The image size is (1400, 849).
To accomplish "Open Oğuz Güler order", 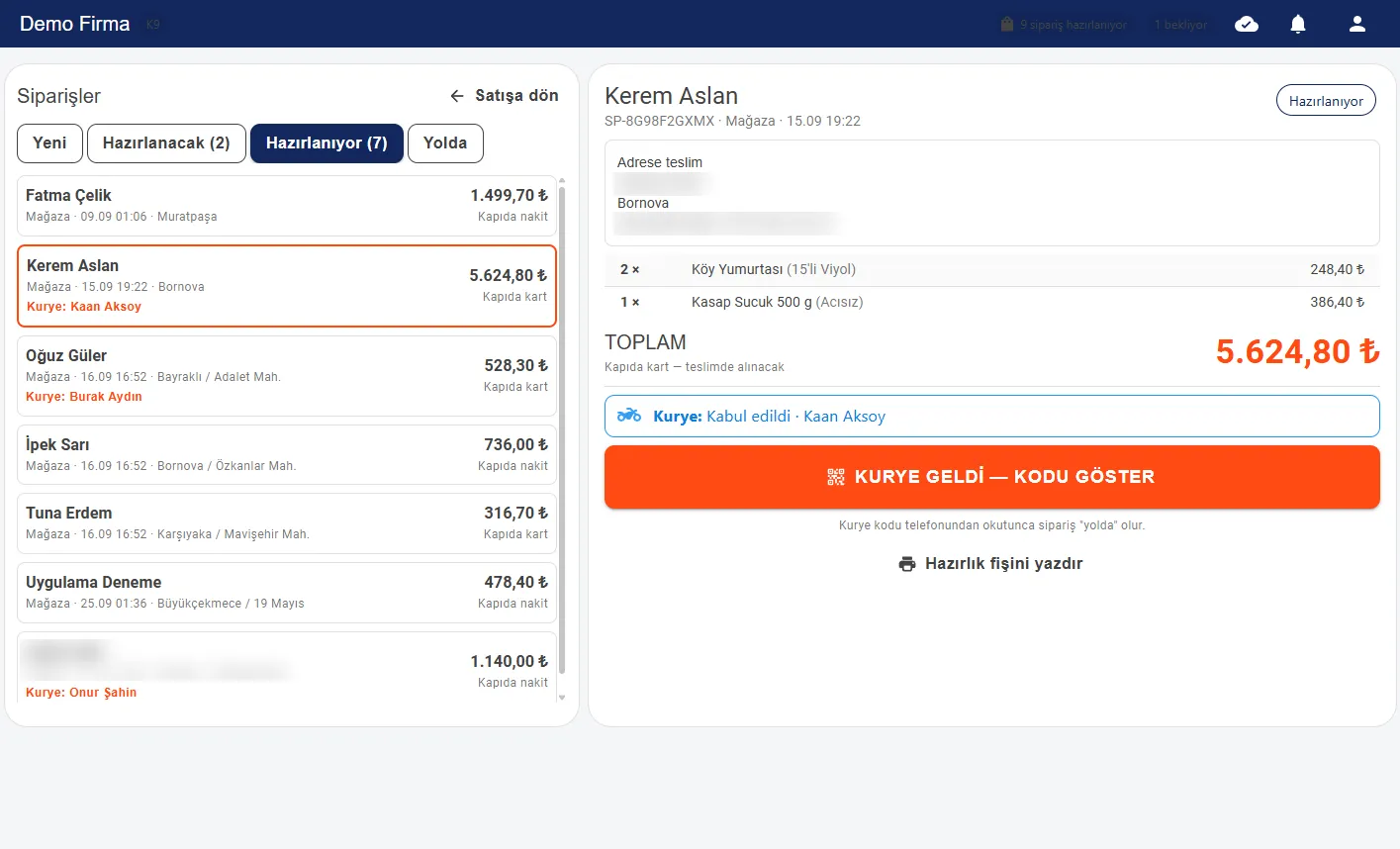I will [287, 376].
